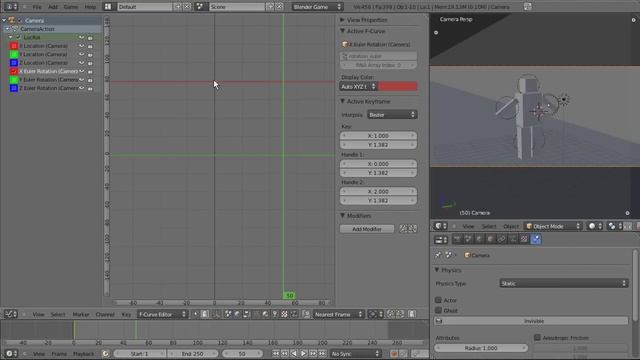Collapse the LocRot group

coord(10,37)
